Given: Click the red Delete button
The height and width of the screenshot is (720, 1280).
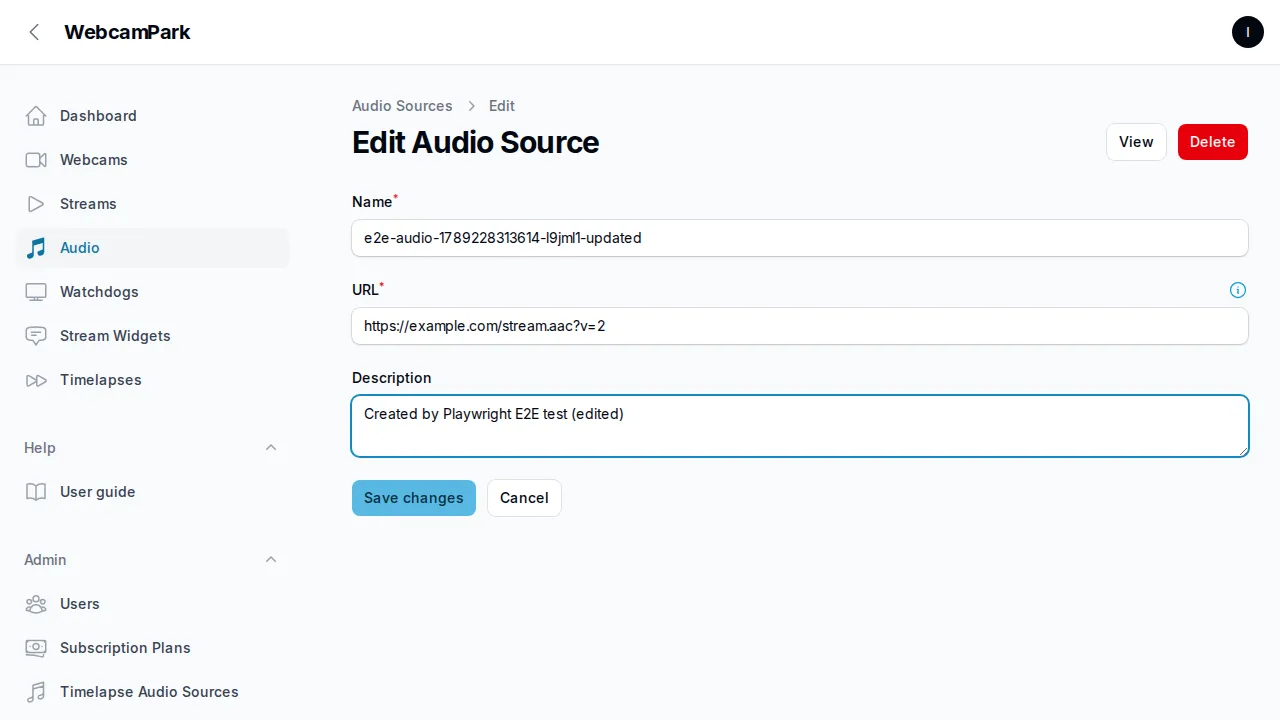Looking at the screenshot, I should coord(1213,142).
